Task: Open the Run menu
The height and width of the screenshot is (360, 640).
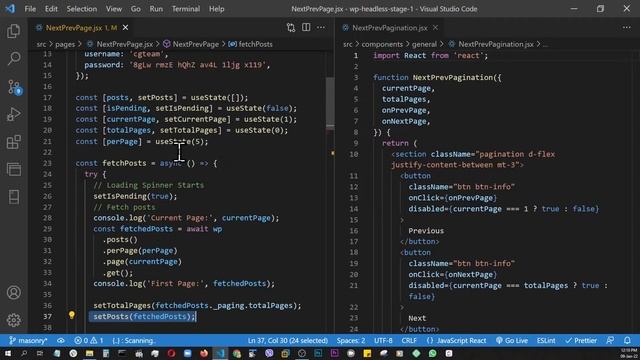Action: click(156, 9)
